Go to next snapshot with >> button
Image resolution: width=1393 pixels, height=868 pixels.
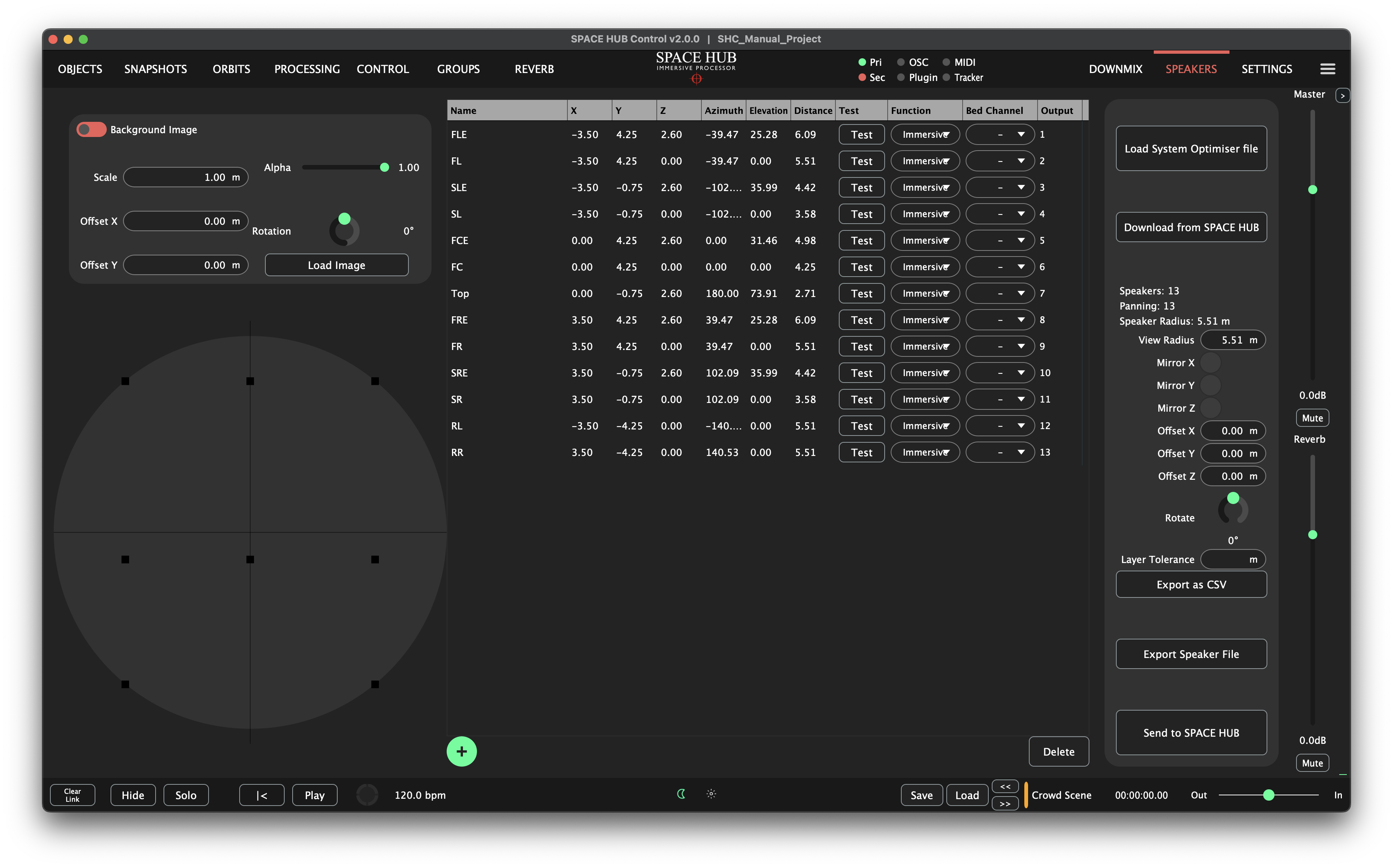tap(1005, 803)
